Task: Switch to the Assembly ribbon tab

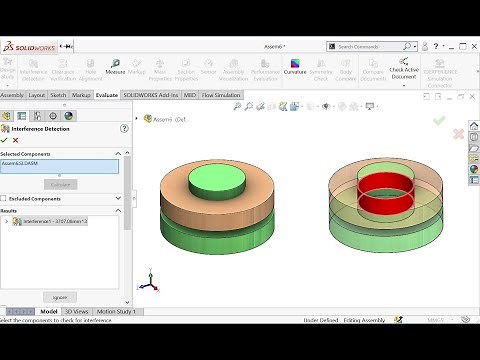Action: (x=12, y=95)
